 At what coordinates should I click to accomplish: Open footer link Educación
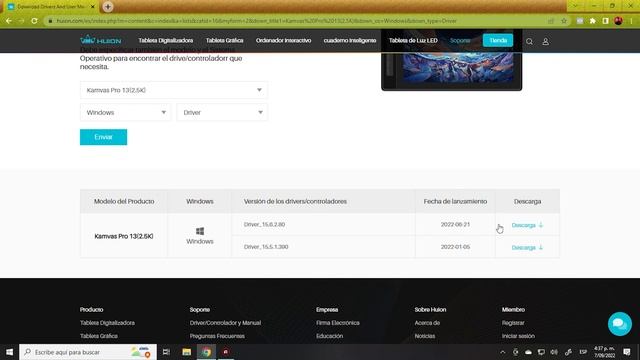pyautogui.click(x=329, y=336)
